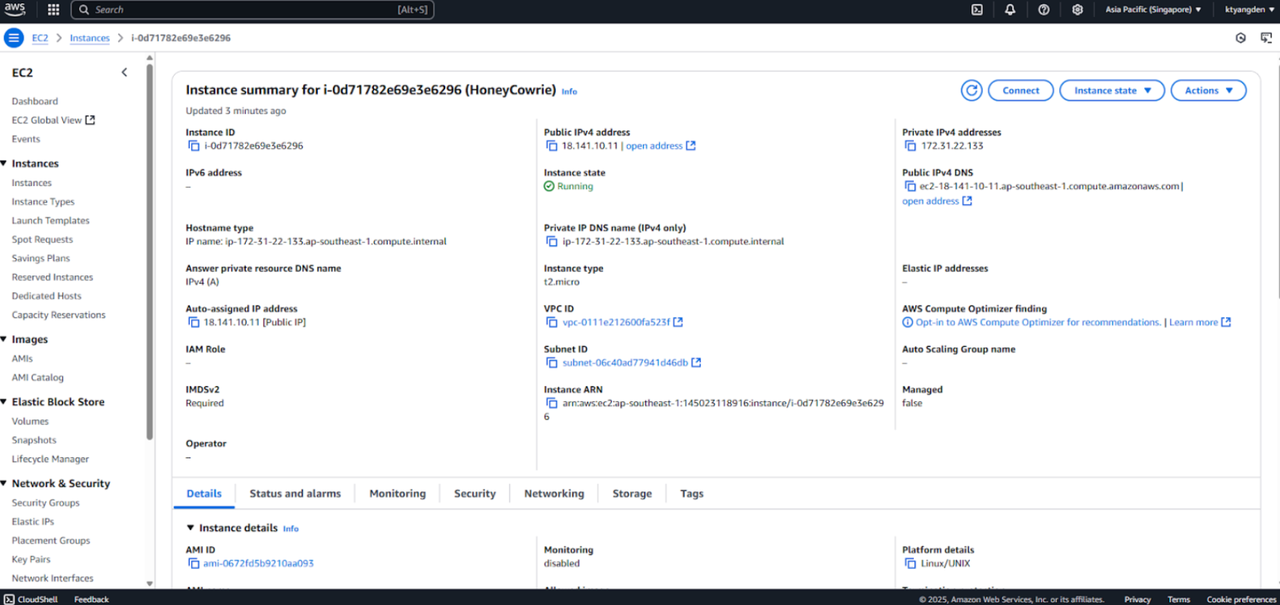Open the settings gear in the top bar
Viewport: 1280px width, 605px height.
[x=1077, y=10]
